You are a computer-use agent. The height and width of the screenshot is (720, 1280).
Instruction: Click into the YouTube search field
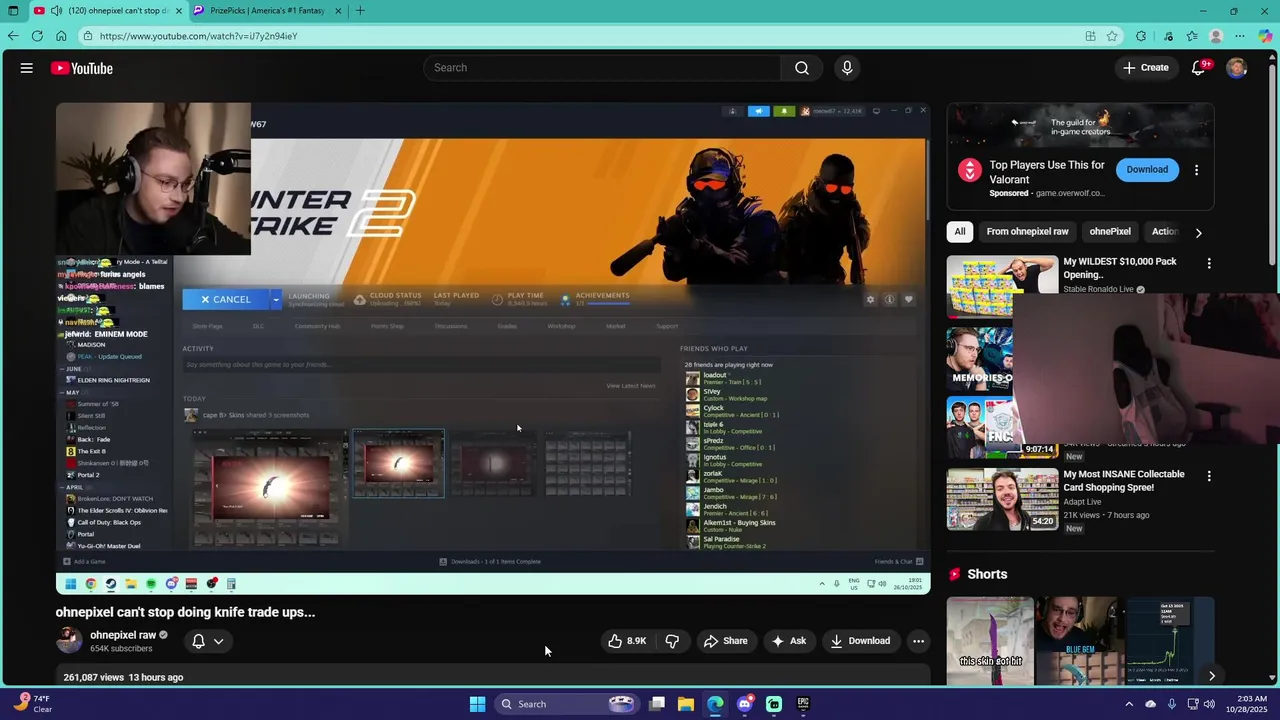click(602, 68)
